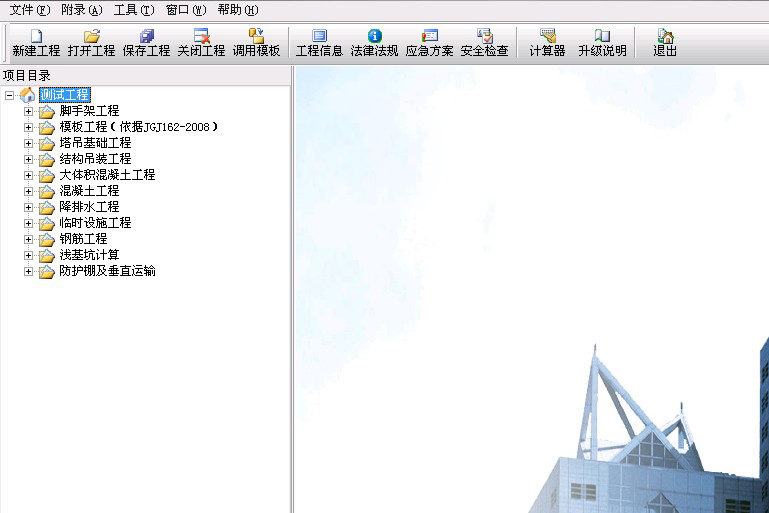Click the folder icon beside 临时设施工程
The height and width of the screenshot is (513, 769).
(x=47, y=224)
